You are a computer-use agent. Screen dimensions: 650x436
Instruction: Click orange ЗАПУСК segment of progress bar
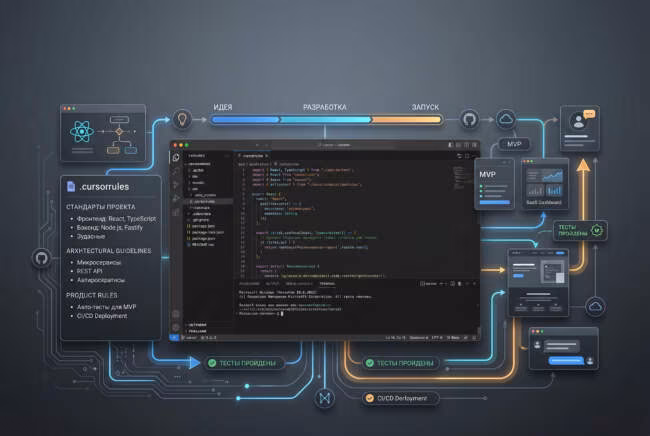coord(407,120)
